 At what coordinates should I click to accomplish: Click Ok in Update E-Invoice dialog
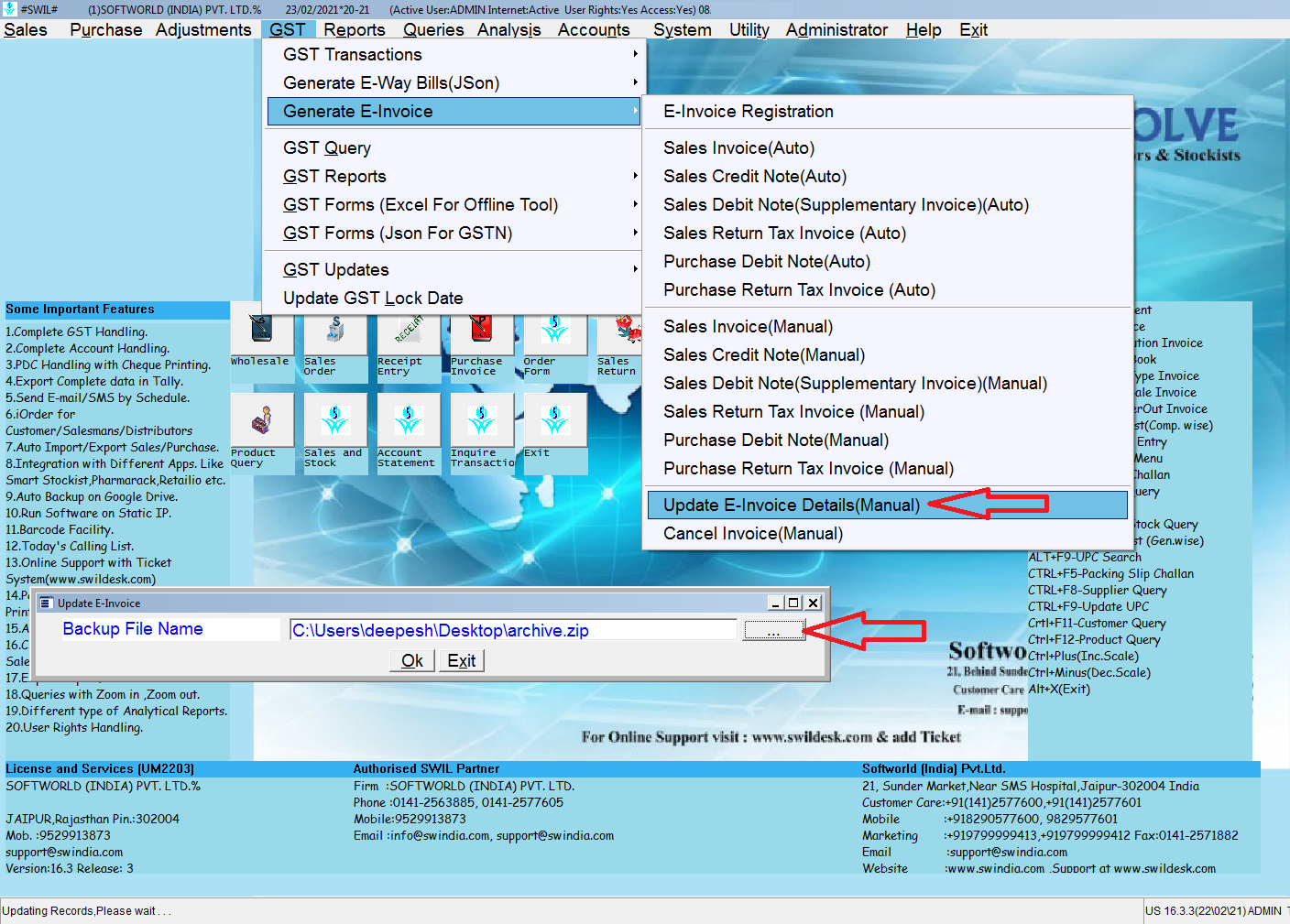412,660
